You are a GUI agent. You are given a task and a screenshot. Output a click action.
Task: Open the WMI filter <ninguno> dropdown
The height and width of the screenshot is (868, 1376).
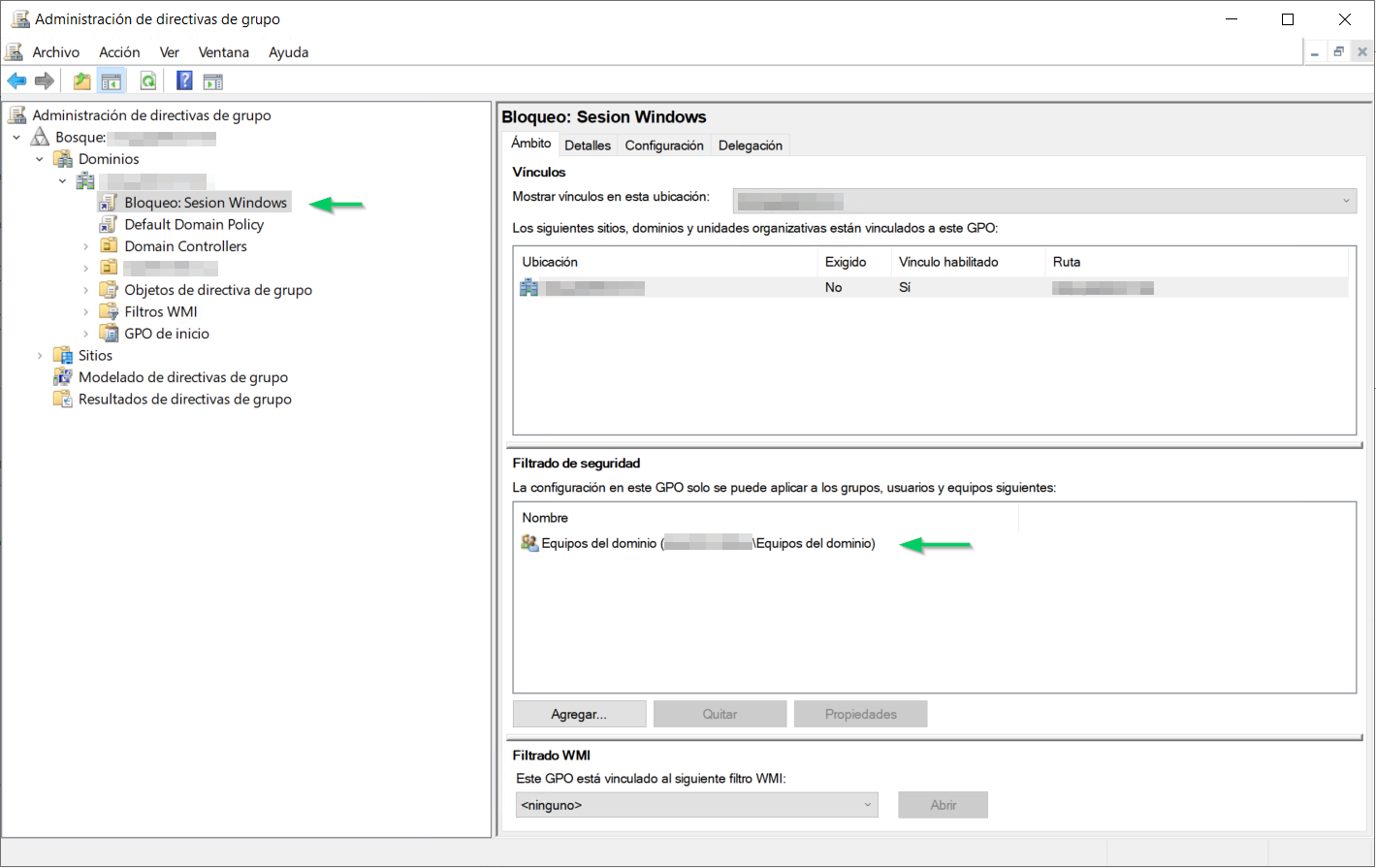coord(697,805)
